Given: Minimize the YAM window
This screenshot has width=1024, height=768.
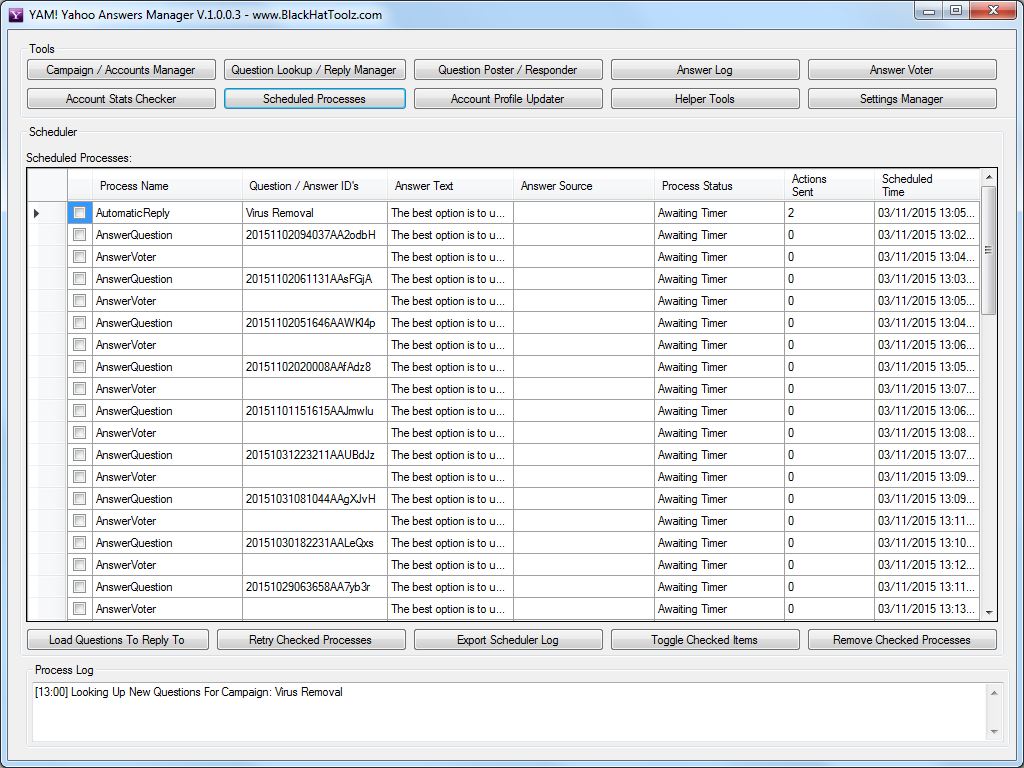Looking at the screenshot, I should point(929,11).
